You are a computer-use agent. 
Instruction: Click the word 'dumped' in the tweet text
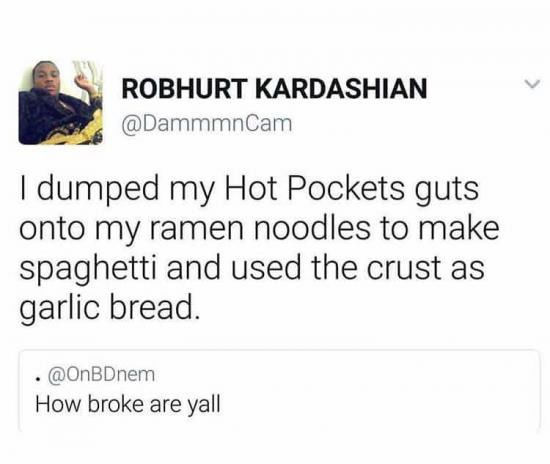click(98, 190)
